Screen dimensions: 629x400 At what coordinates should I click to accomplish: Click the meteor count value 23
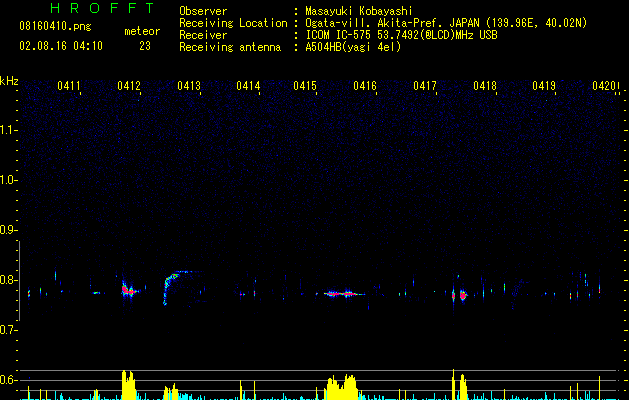pos(145,46)
